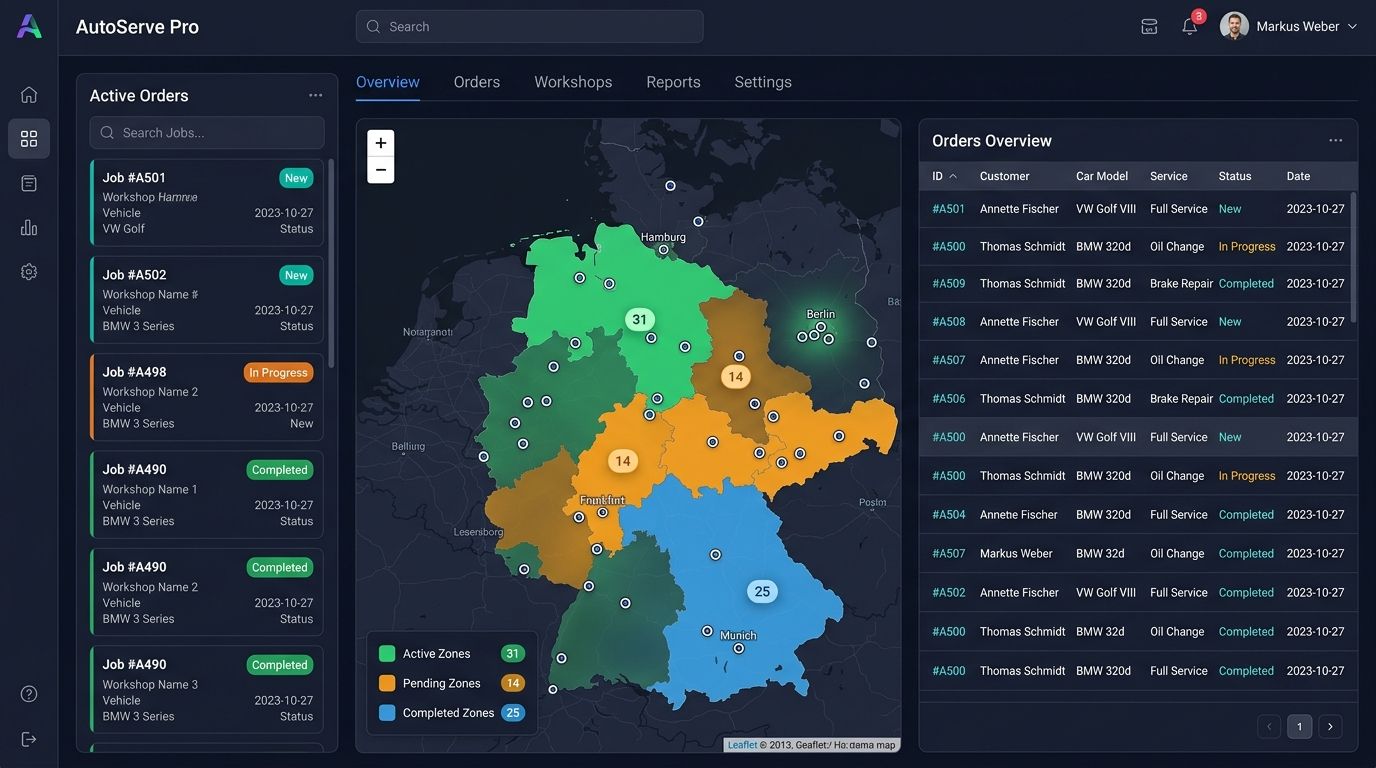The width and height of the screenshot is (1376, 768).
Task: Open the Analytics bar-chart icon in sidebar
Action: tap(28, 227)
